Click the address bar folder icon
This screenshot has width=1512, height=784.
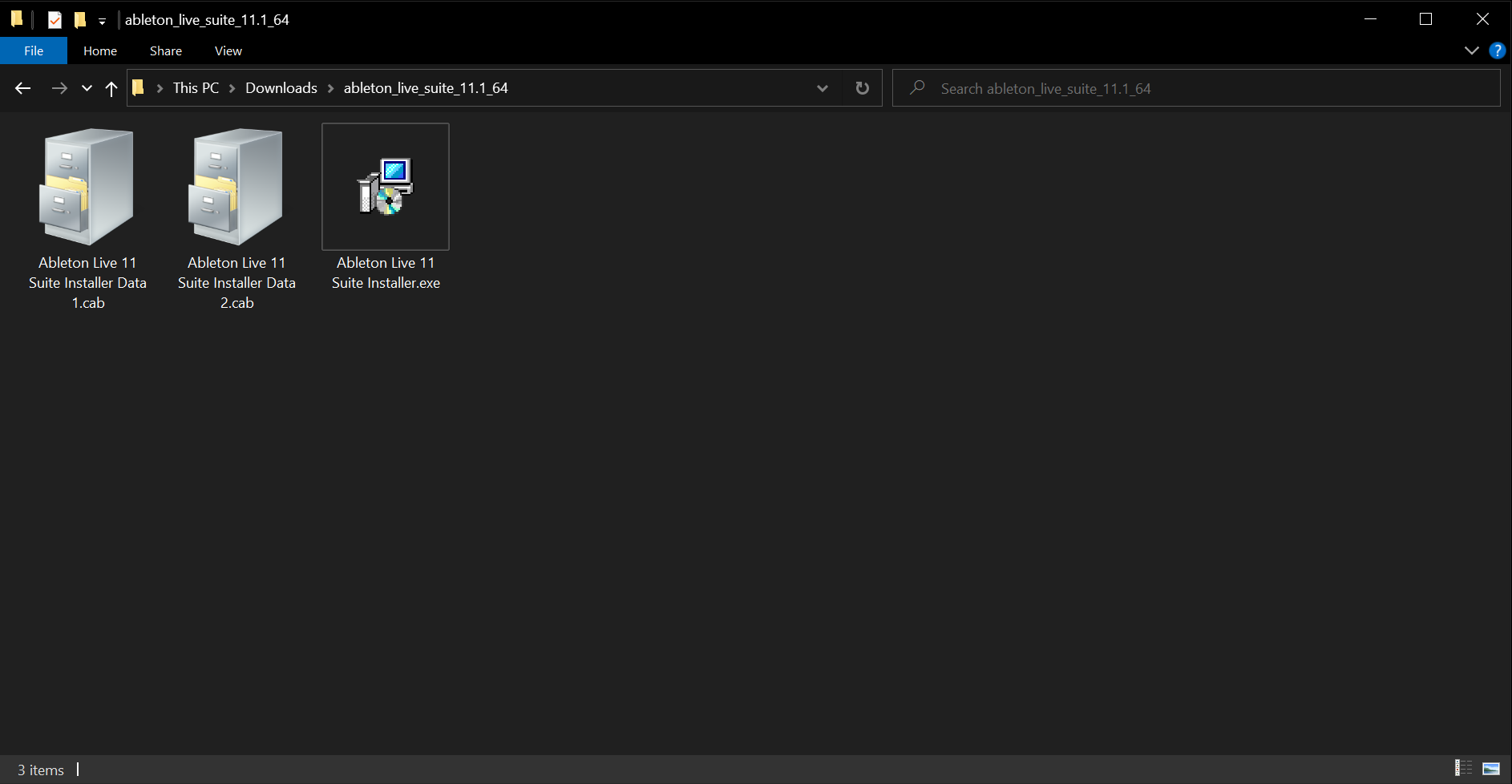click(x=138, y=87)
